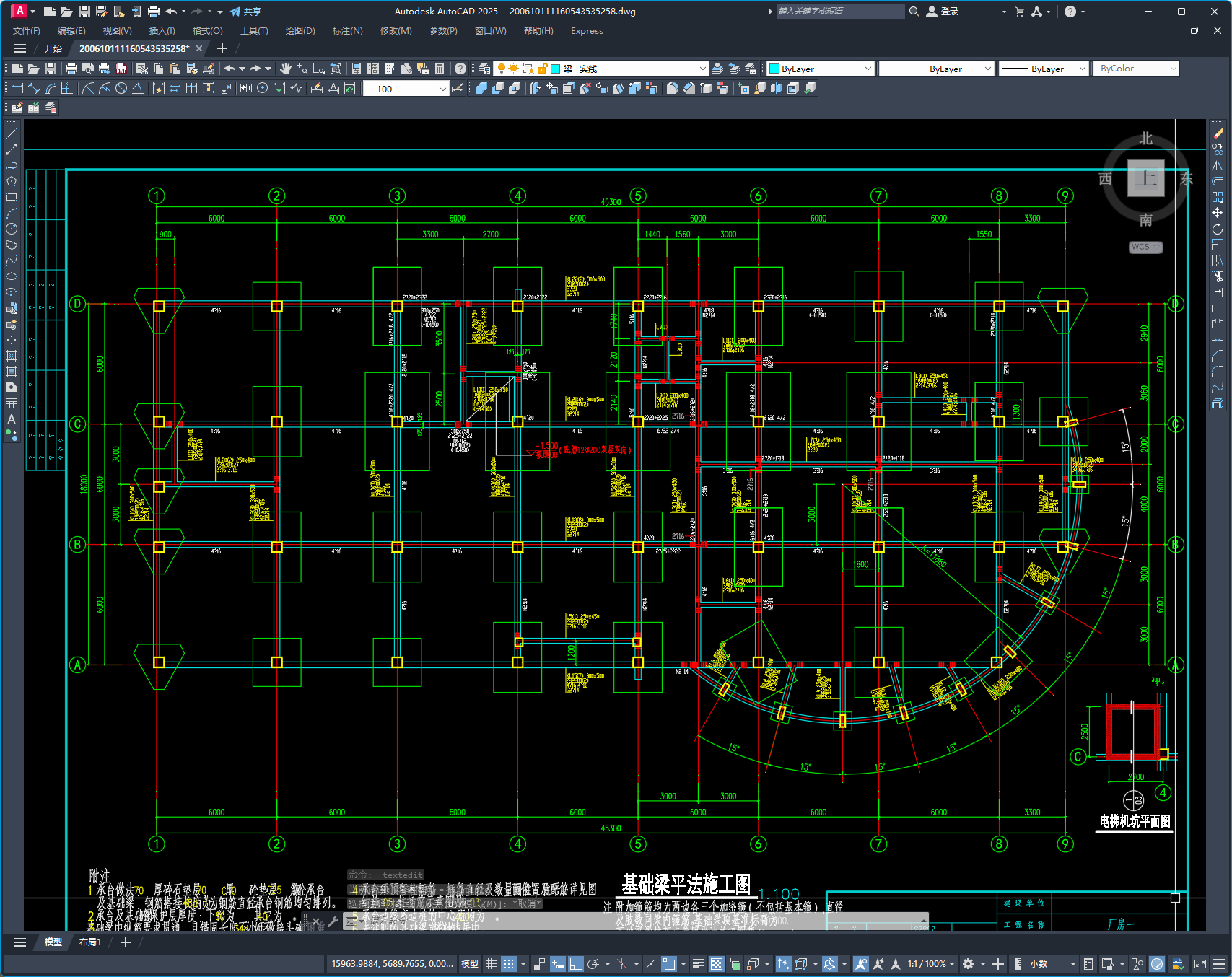
Task: Open the Help question mark icon
Action: point(460,69)
